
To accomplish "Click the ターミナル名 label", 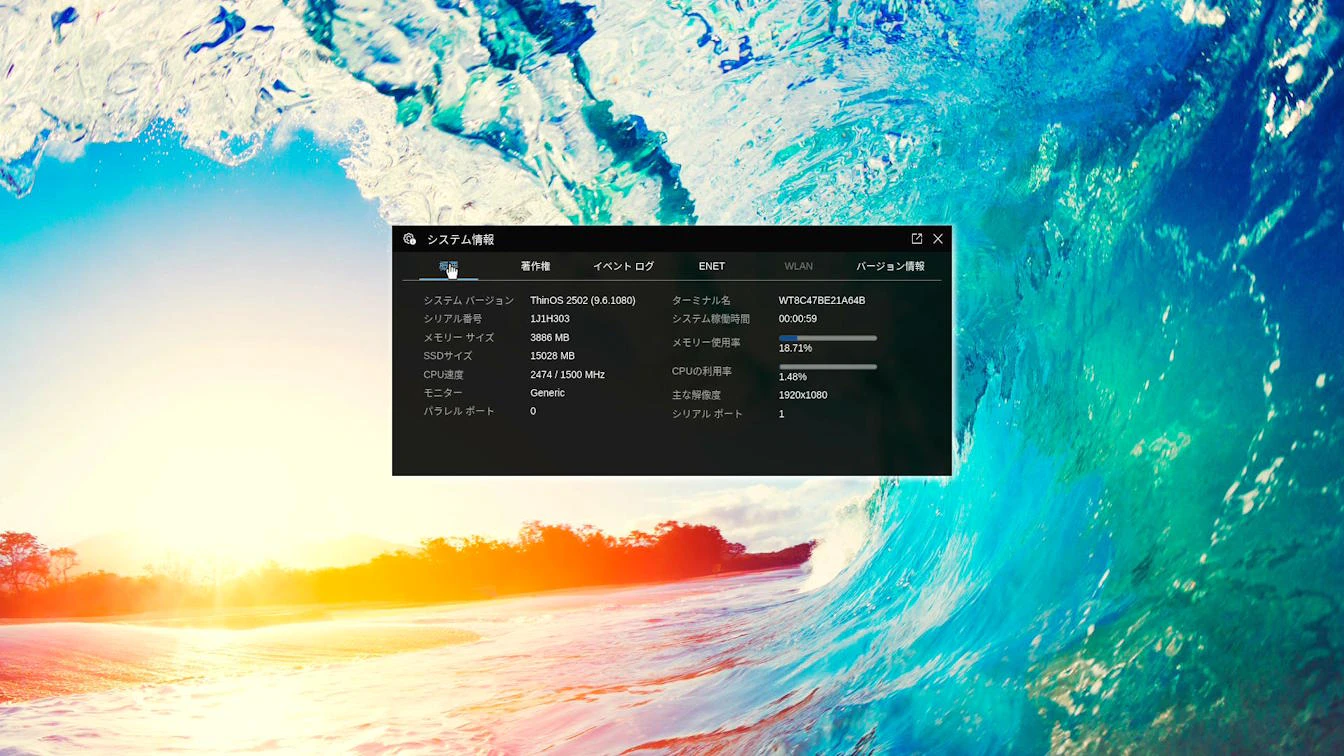I will click(701, 300).
